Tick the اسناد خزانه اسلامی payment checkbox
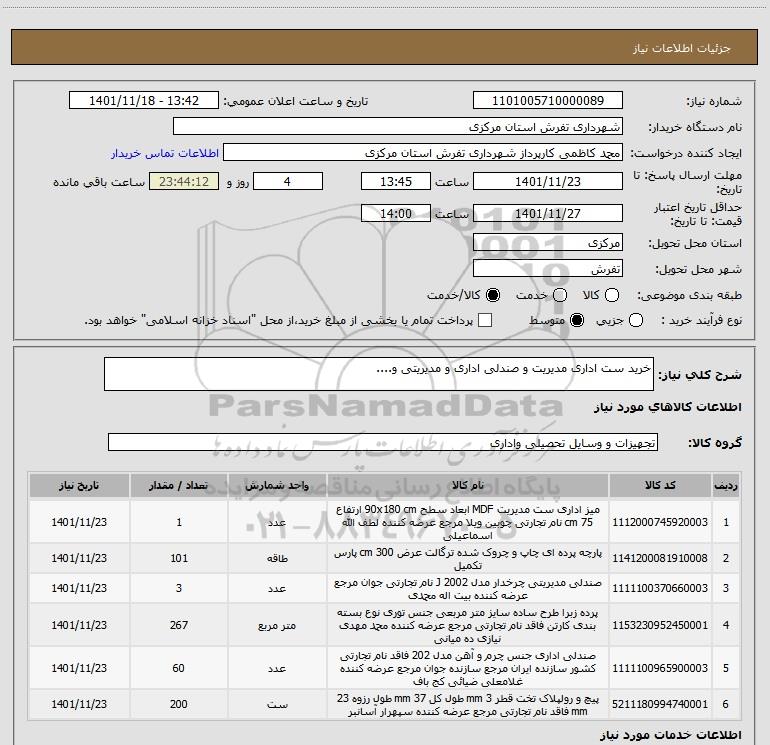 (x=485, y=321)
